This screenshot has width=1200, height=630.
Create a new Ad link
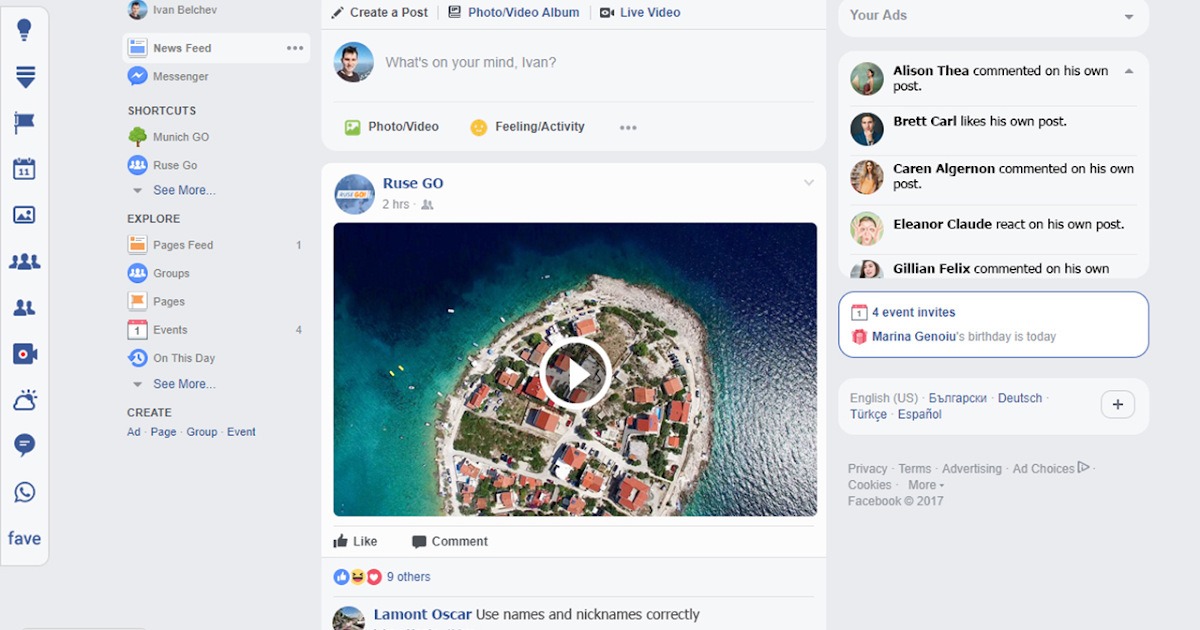tap(134, 432)
